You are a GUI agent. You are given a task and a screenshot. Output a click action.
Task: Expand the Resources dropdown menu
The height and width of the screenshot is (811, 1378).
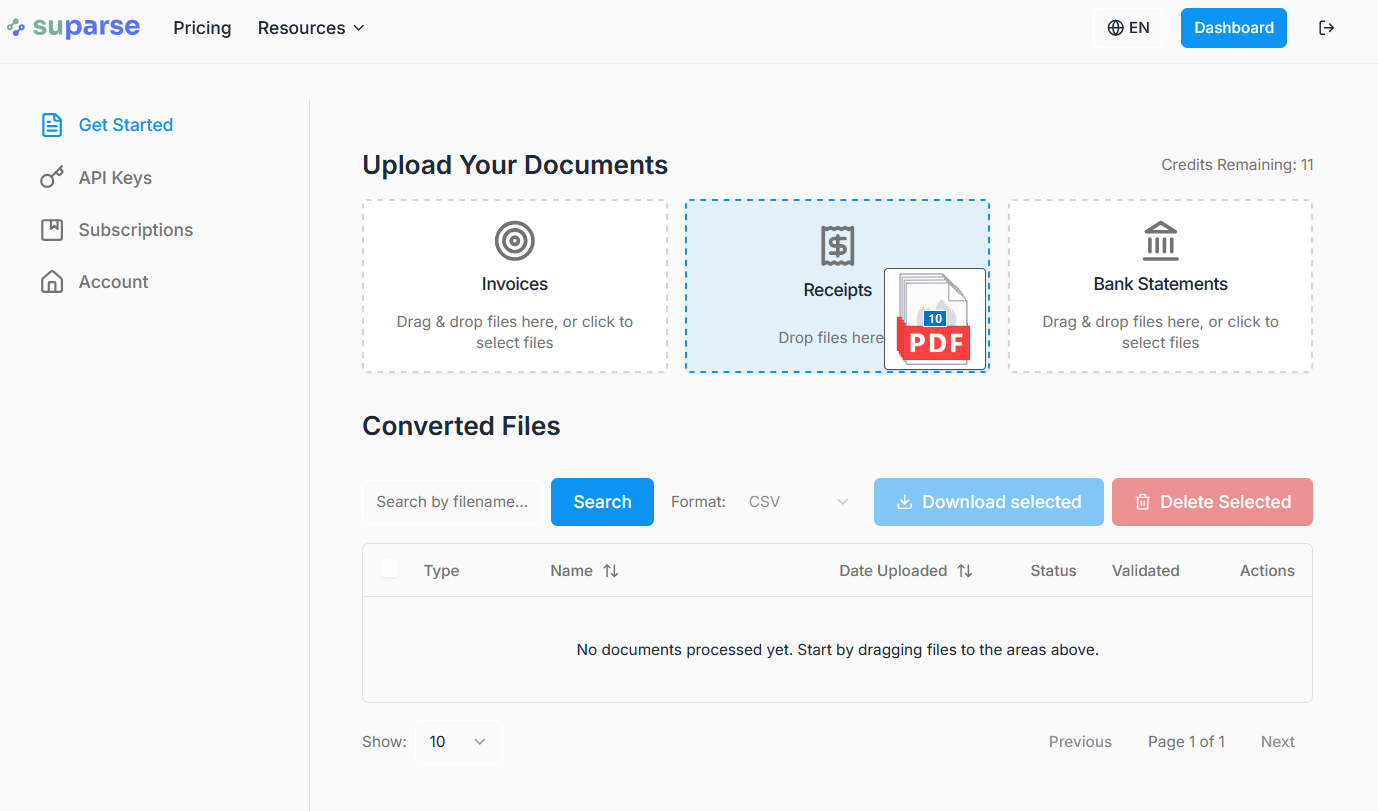[x=311, y=28]
